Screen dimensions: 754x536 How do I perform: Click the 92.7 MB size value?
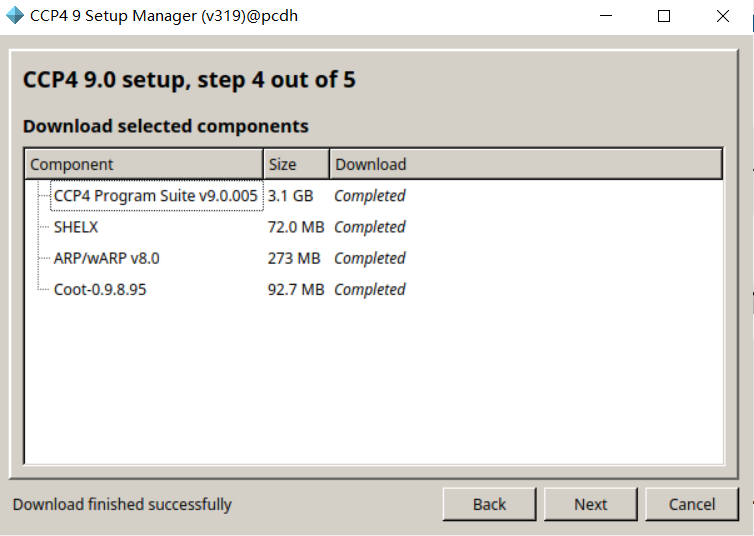pos(296,289)
